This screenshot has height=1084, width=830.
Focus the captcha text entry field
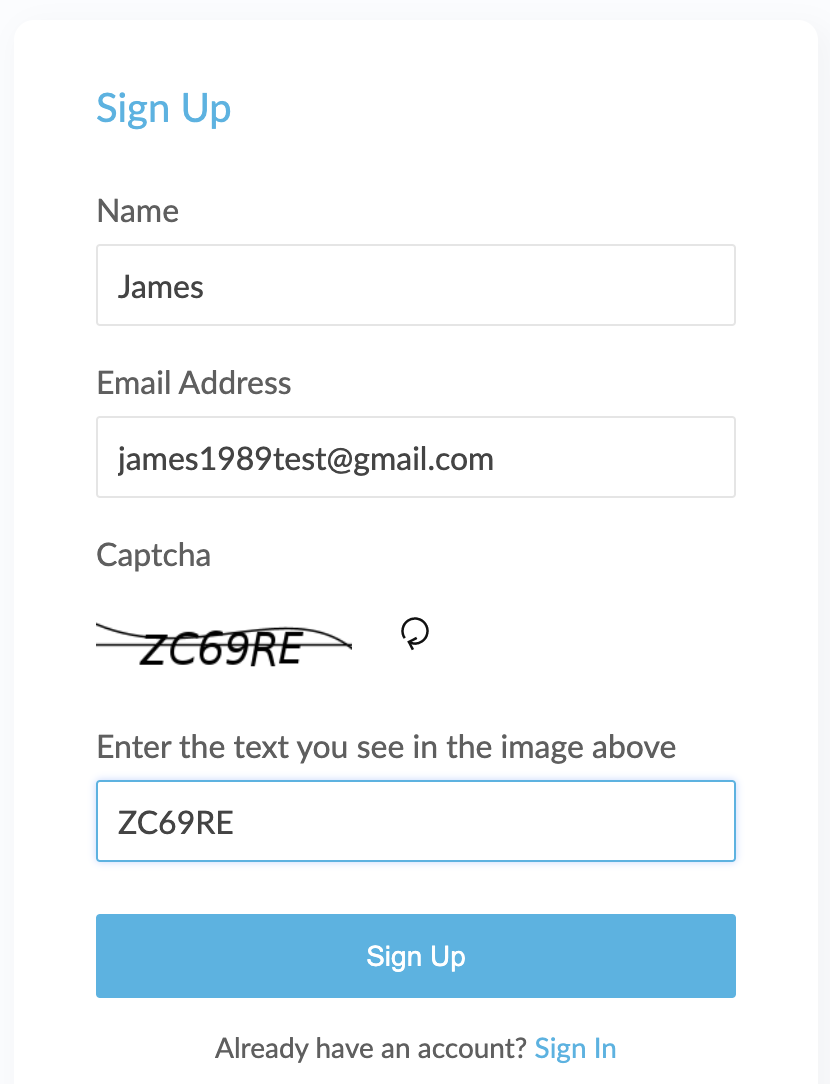point(415,821)
